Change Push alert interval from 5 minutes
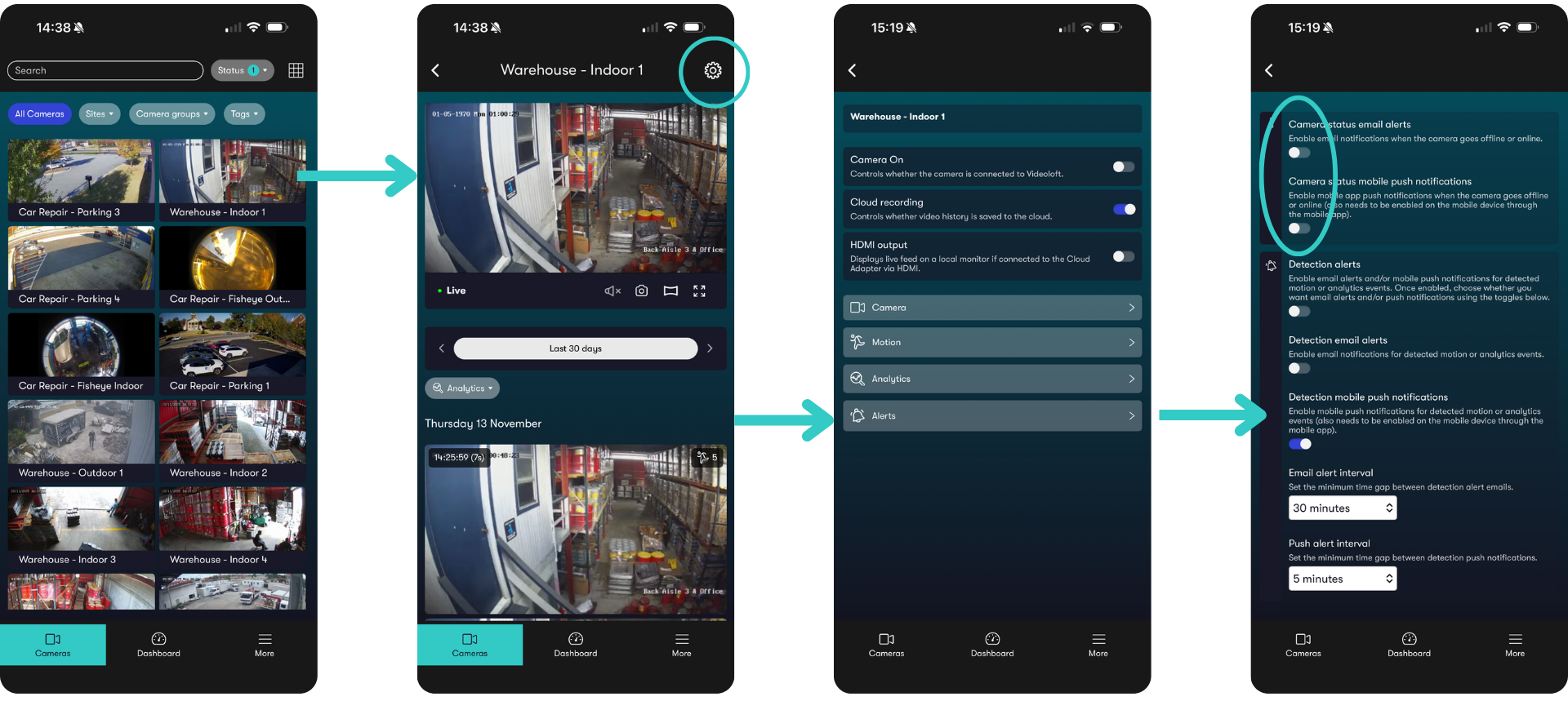This screenshot has width=1568, height=710. click(x=1342, y=579)
